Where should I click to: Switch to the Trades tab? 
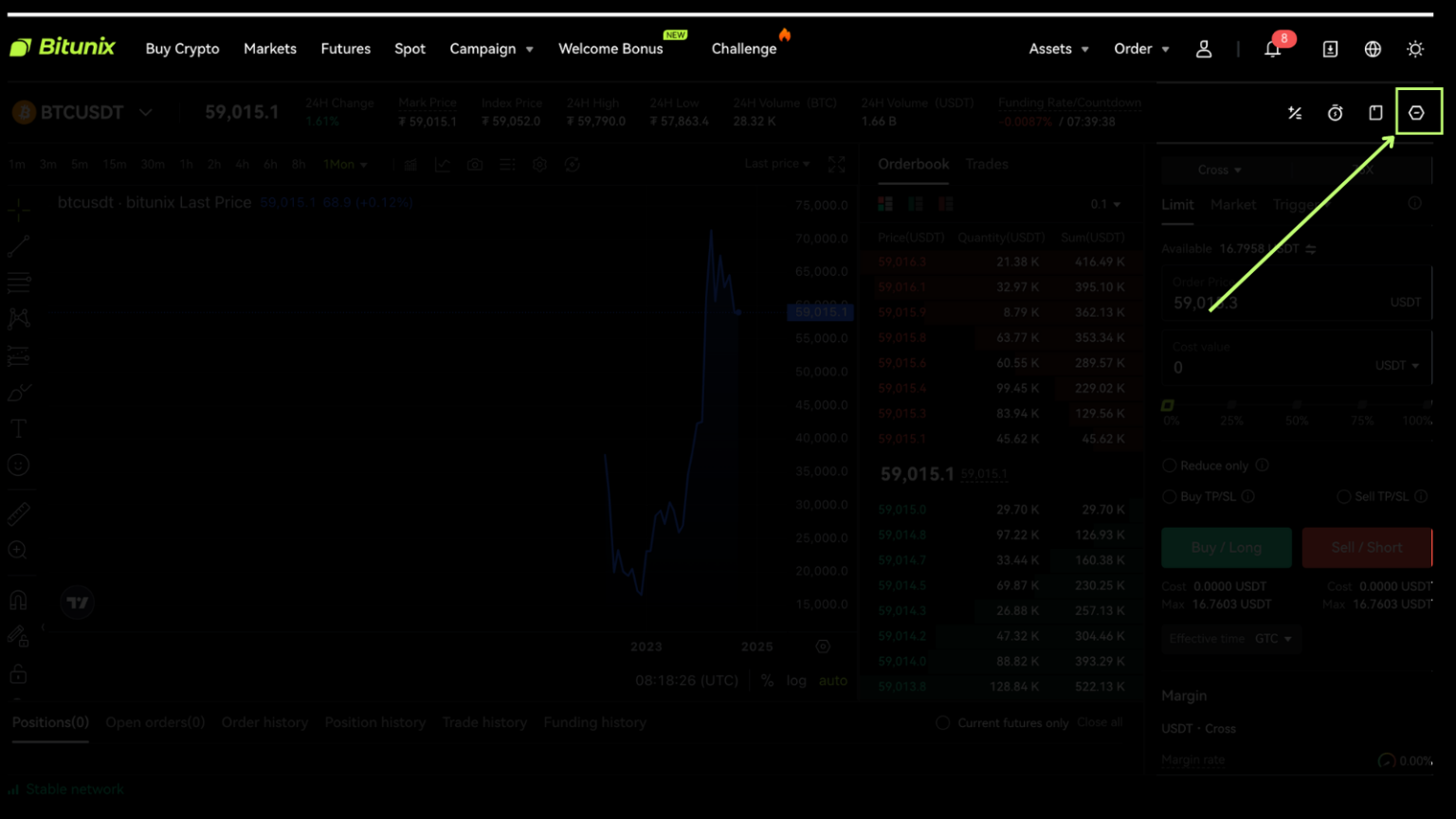pyautogui.click(x=987, y=164)
